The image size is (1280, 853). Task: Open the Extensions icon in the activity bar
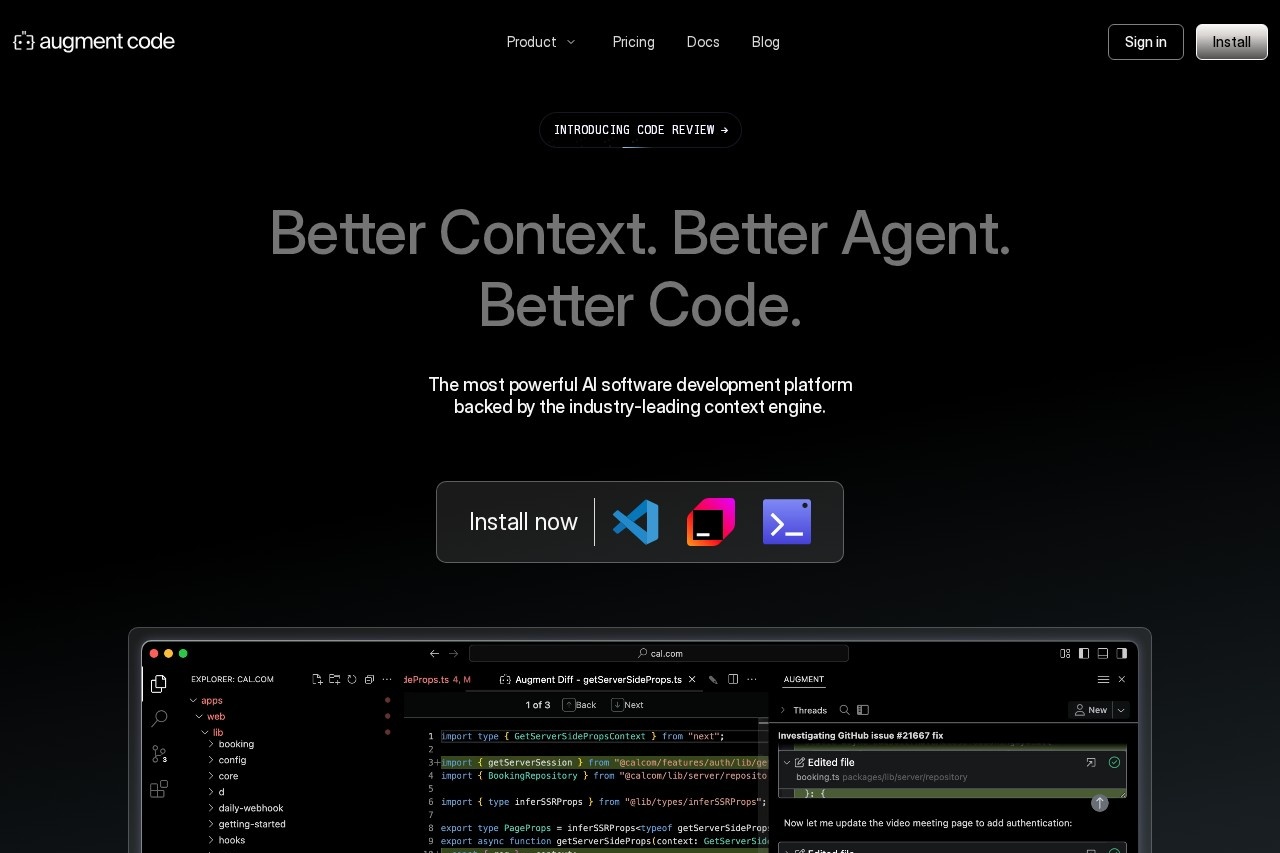pos(156,790)
